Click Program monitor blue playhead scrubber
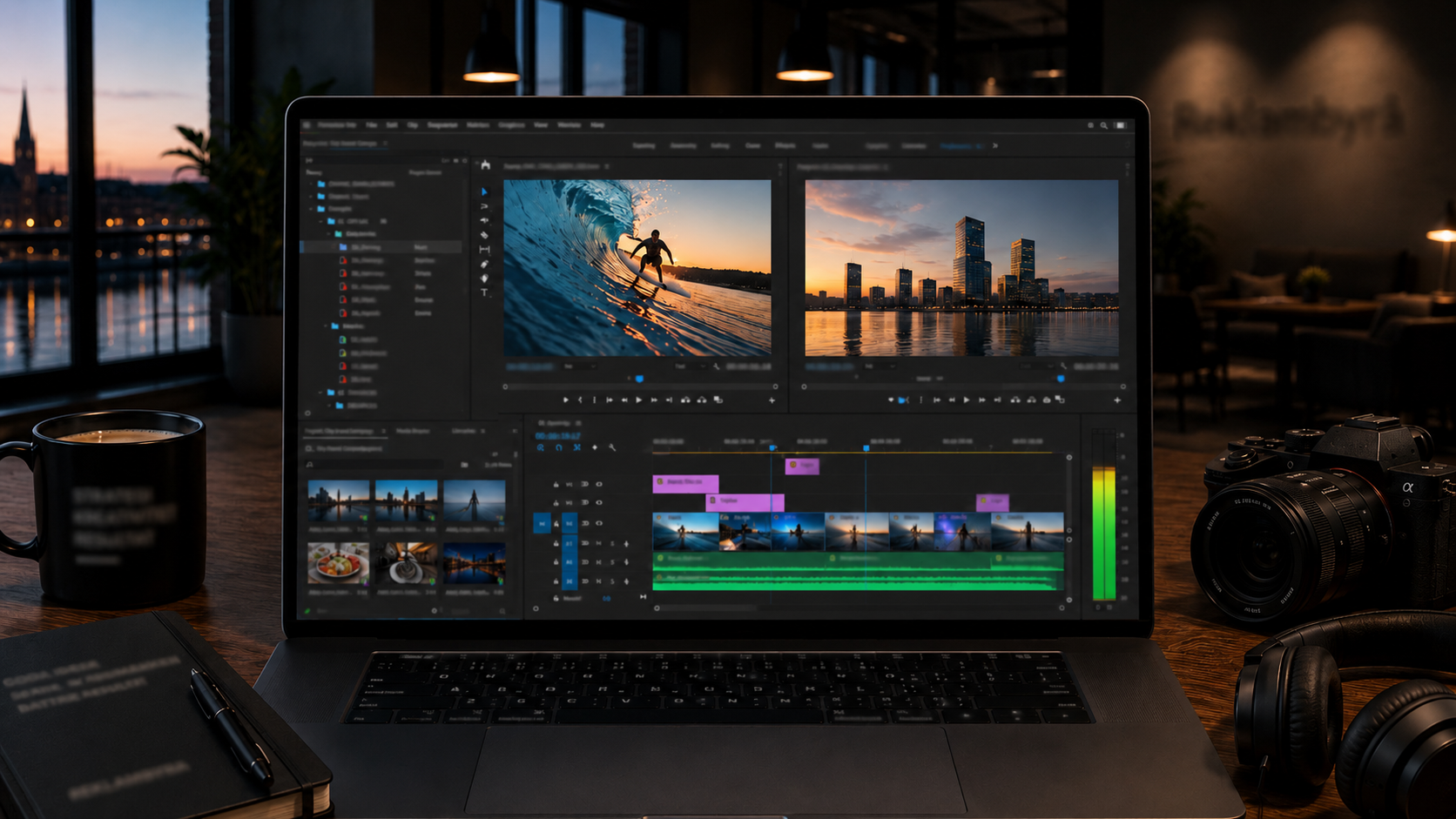 tap(1061, 379)
